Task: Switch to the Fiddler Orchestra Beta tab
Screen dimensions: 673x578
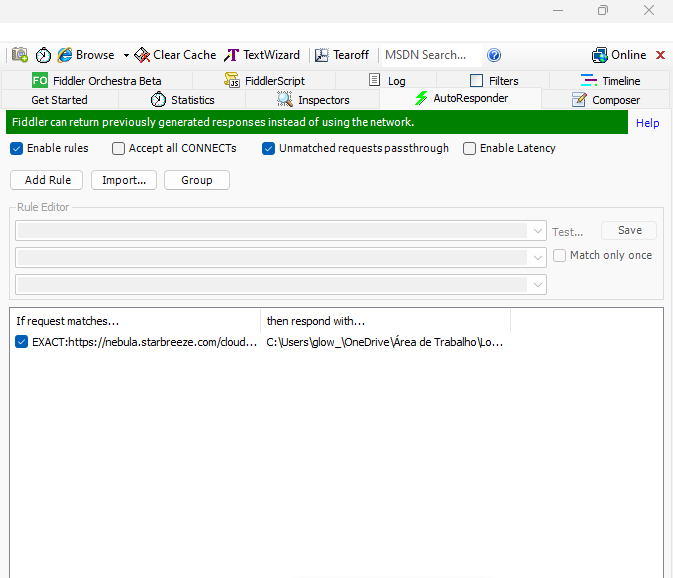Action: tap(97, 81)
